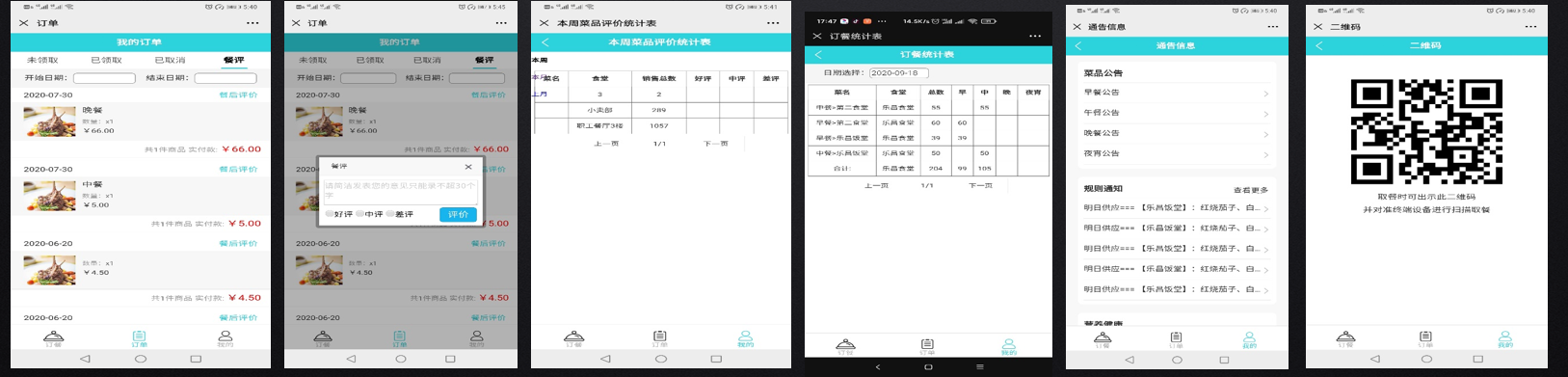This screenshot has width=1568, height=377.
Task: Tap 订单 nav icon on 本周菜品评价统计表 screen
Action: pyautogui.click(x=659, y=338)
